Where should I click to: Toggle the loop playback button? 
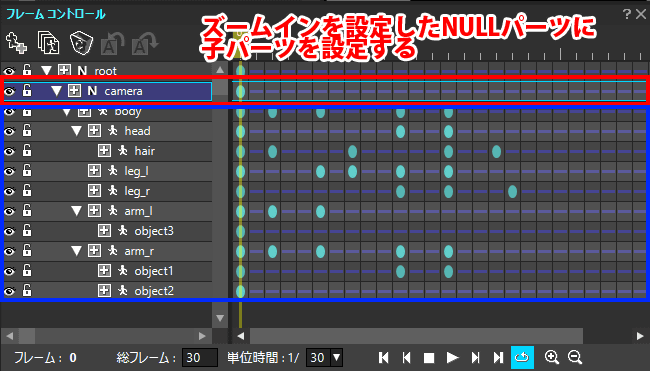point(522,357)
